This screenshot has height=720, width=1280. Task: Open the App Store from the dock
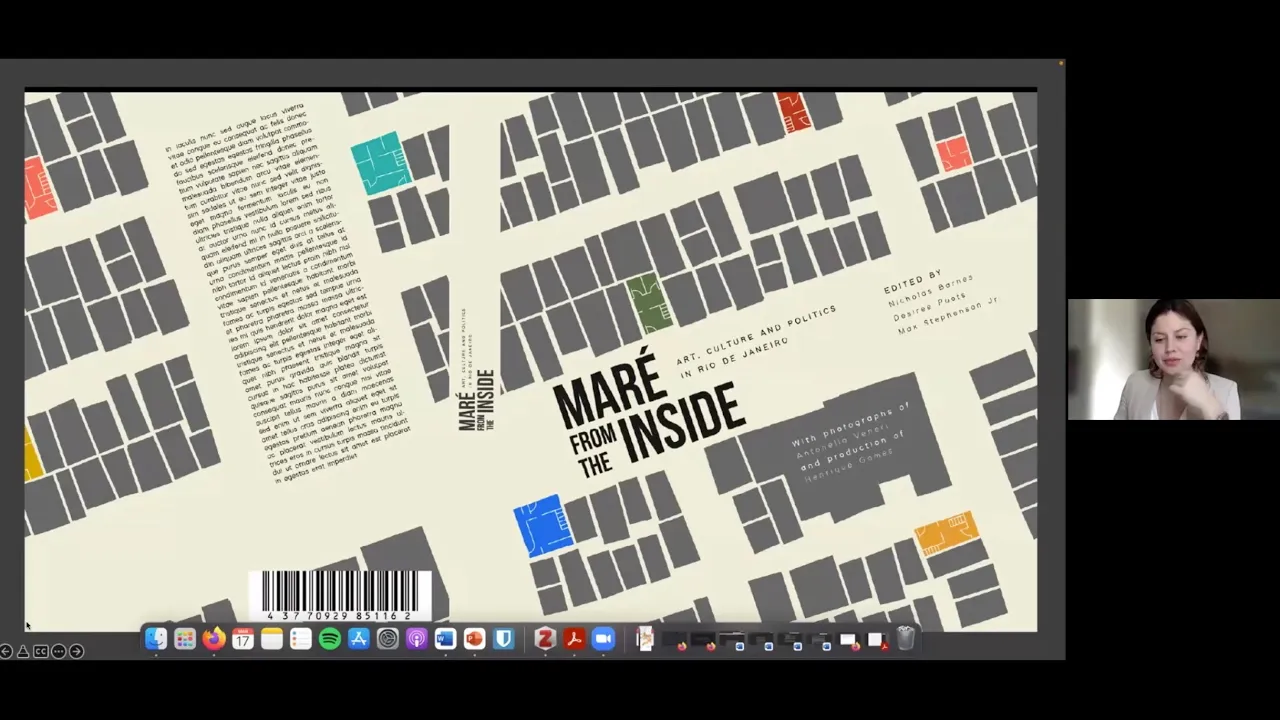(x=359, y=639)
